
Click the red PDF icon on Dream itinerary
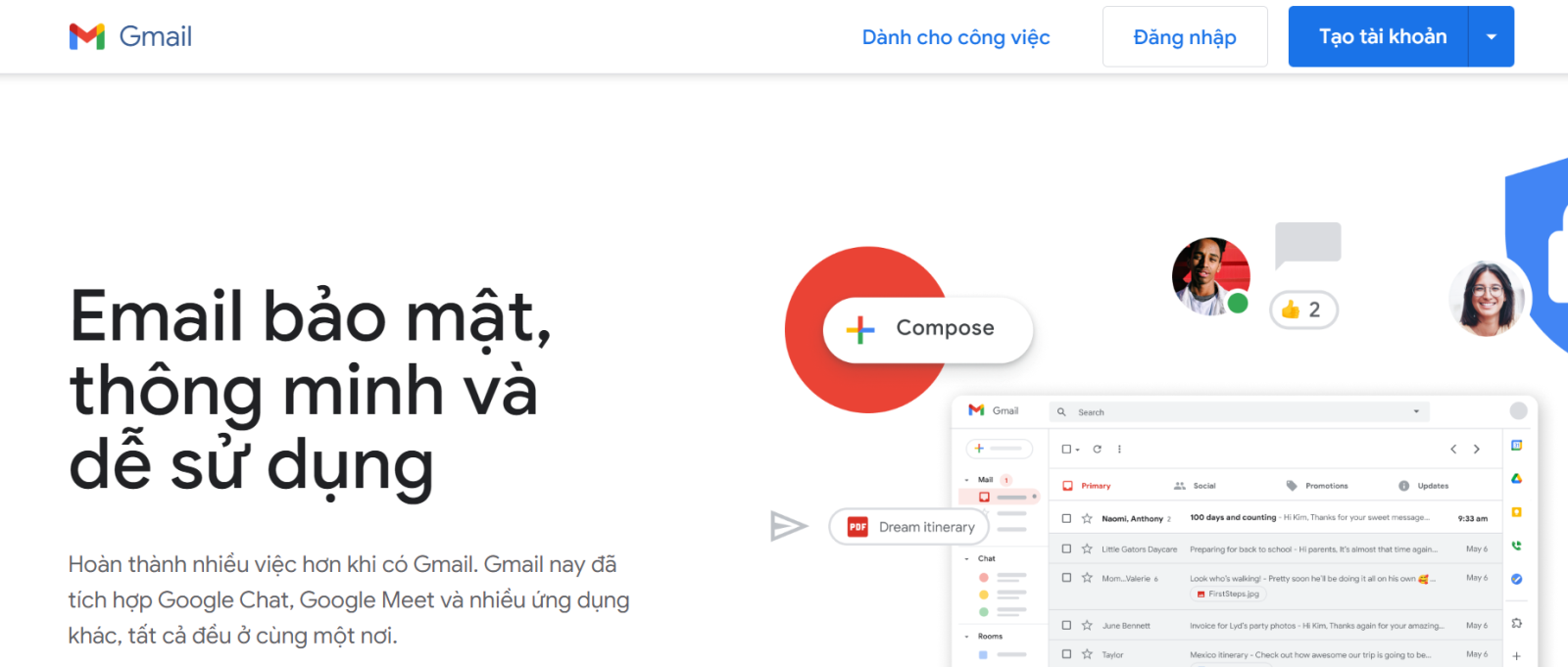[x=857, y=527]
